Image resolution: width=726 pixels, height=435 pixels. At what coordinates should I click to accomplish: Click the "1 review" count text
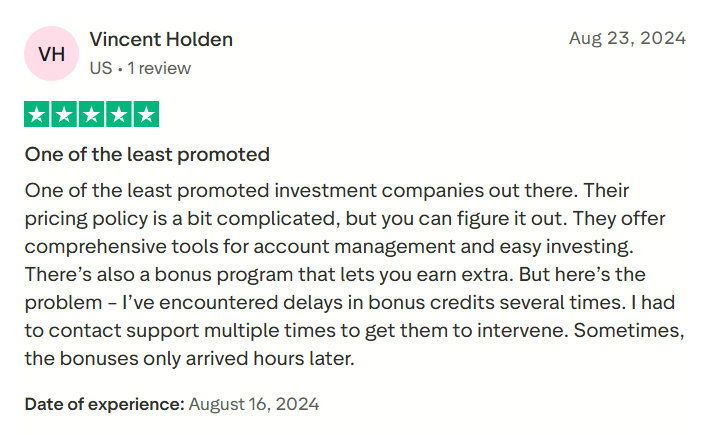[157, 68]
